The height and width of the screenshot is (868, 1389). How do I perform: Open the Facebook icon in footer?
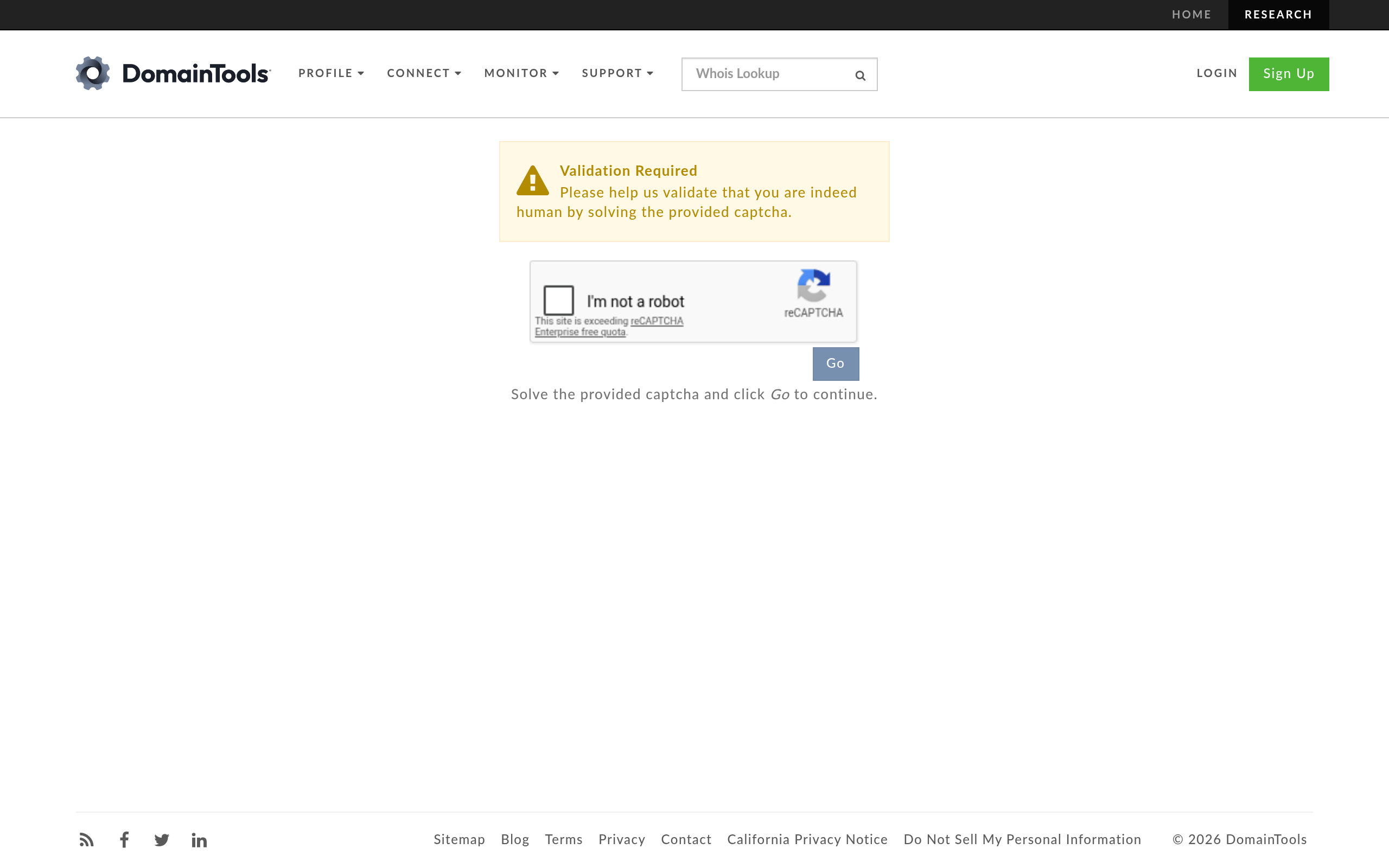click(124, 840)
